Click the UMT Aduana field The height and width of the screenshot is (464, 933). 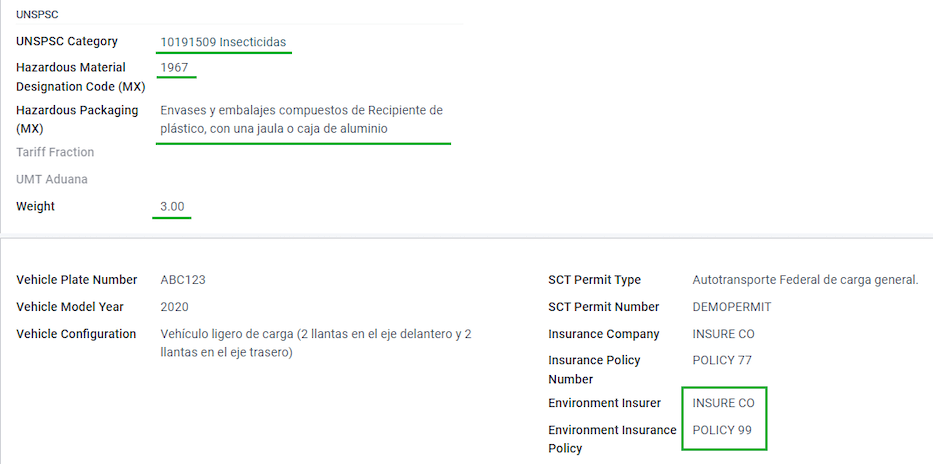[x=303, y=179]
